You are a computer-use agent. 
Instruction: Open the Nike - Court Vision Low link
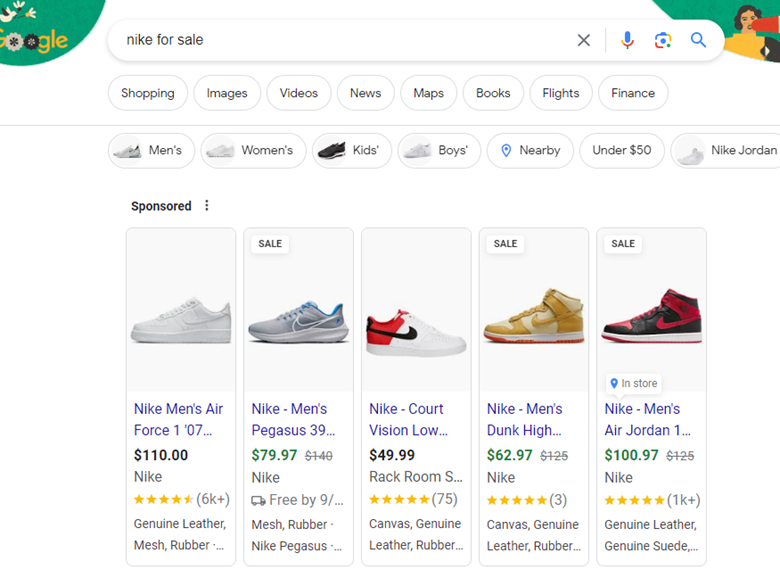pos(408,419)
